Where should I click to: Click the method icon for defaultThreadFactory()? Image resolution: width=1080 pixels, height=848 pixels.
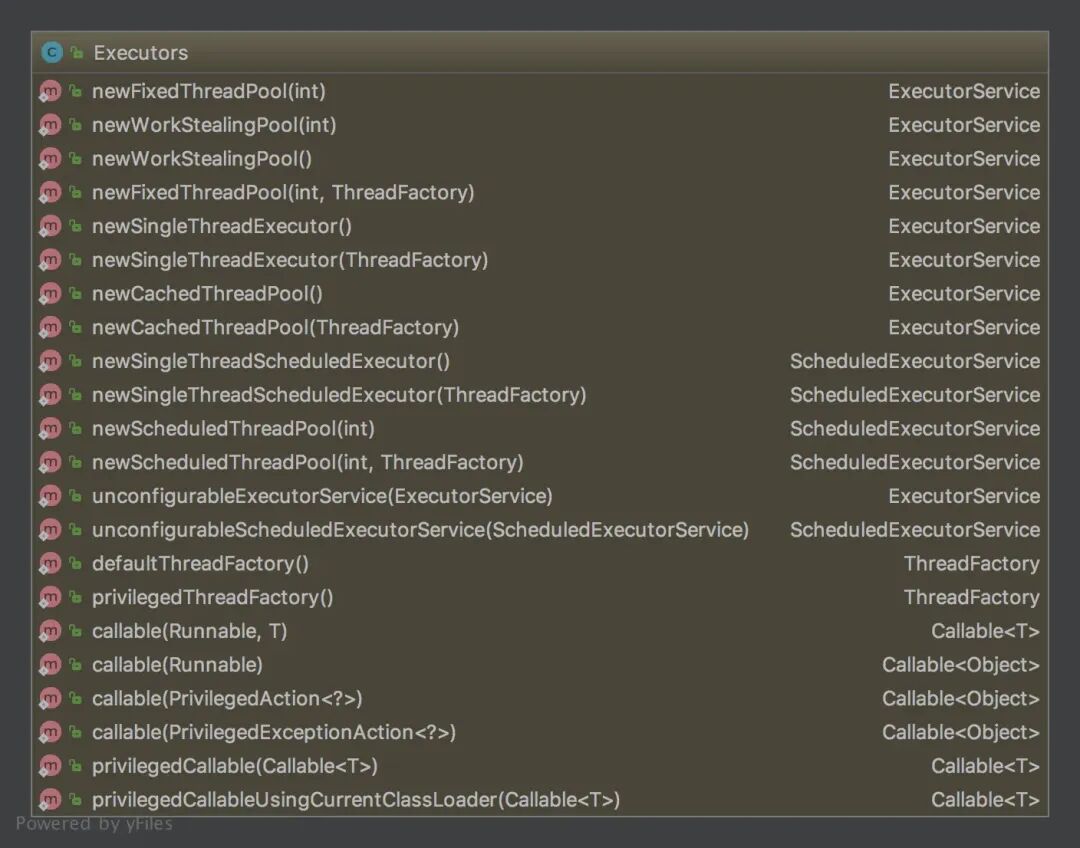(50, 563)
